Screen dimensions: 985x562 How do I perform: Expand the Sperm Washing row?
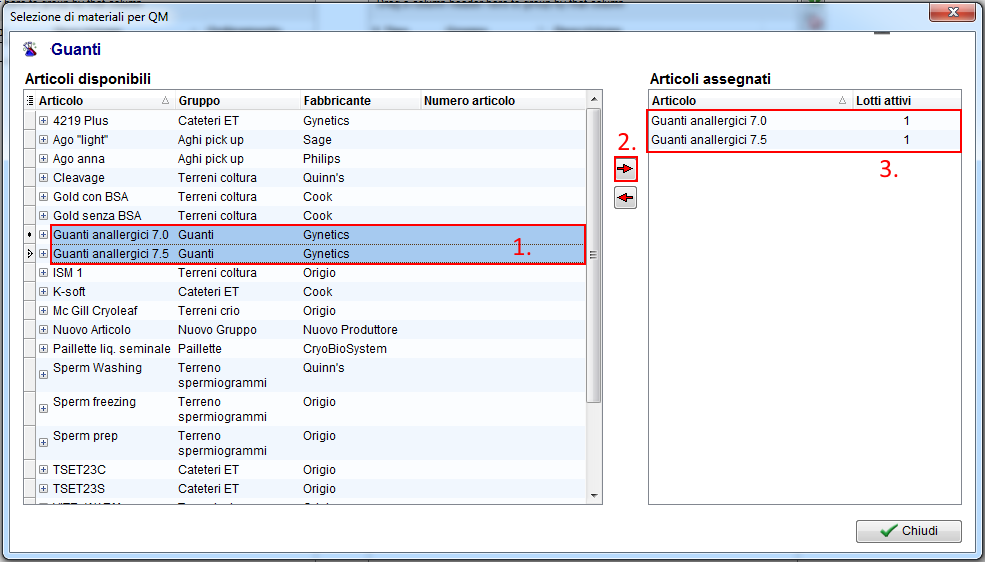click(43, 375)
